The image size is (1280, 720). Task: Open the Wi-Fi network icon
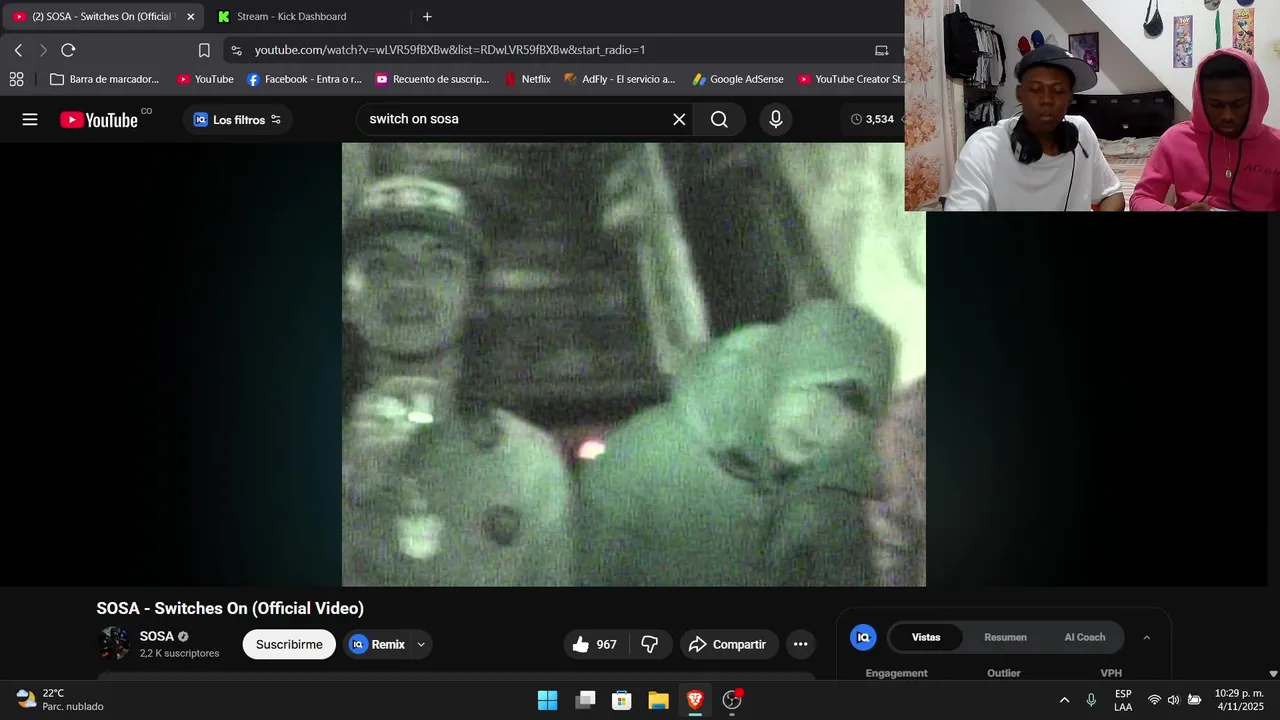coord(1154,700)
